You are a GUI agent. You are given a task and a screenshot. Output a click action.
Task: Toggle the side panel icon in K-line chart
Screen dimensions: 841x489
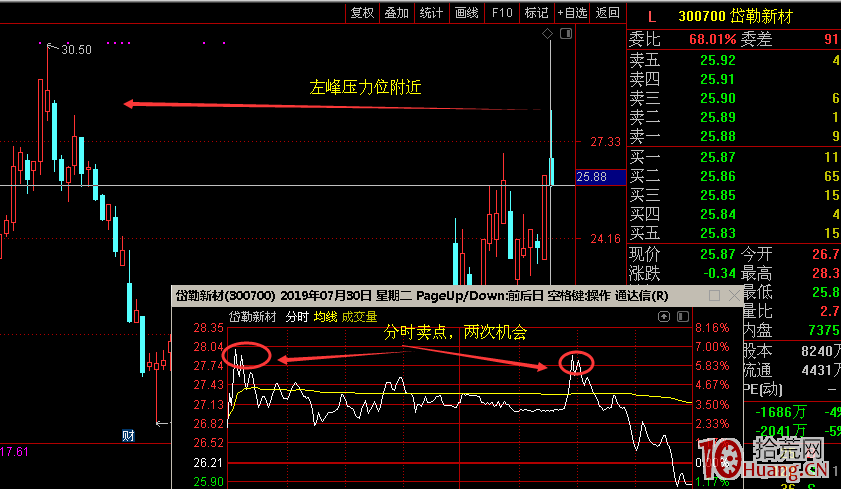pyautogui.click(x=566, y=34)
